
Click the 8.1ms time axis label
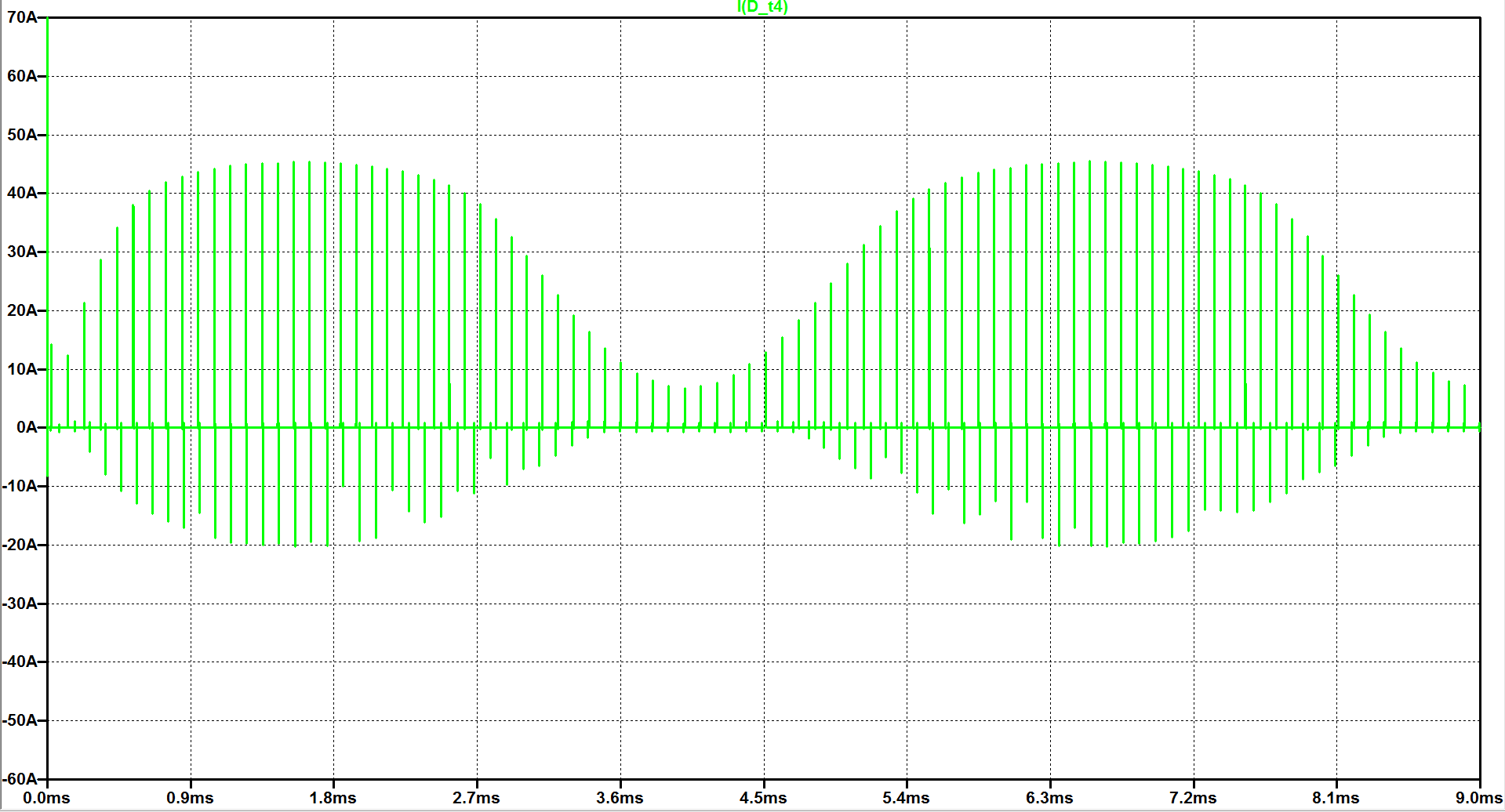pos(1336,798)
